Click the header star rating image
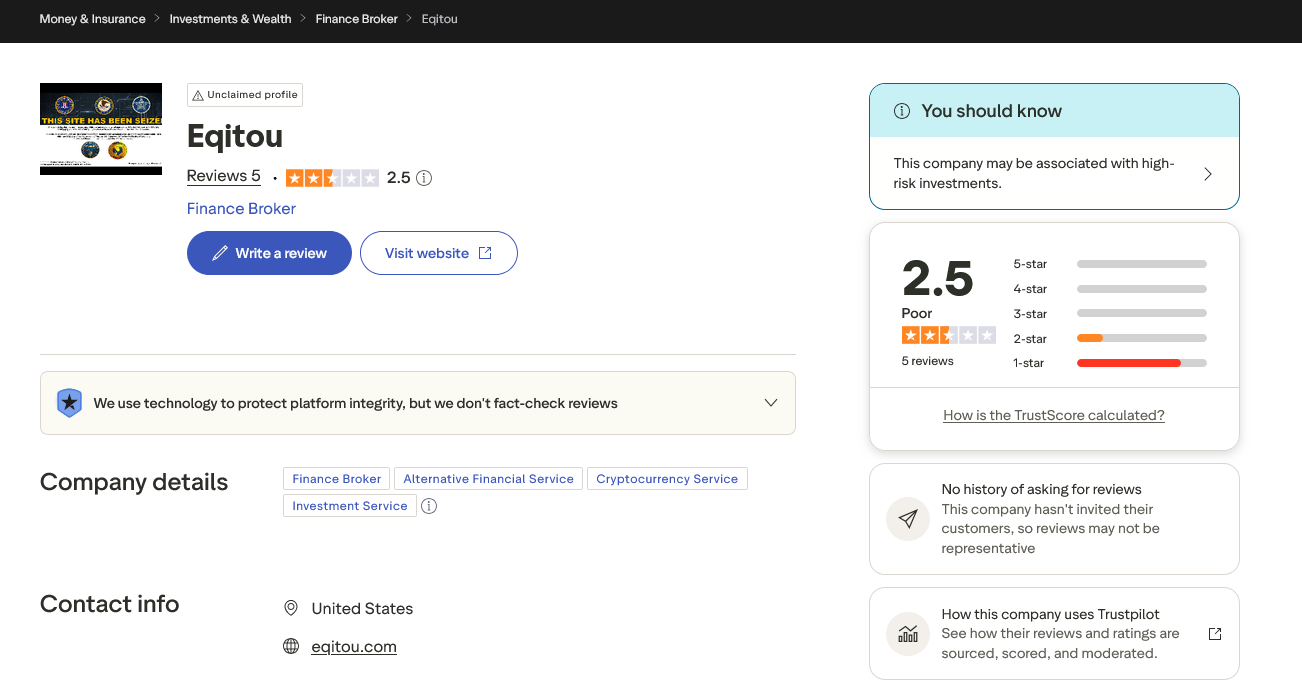Screen dimensions: 1302x690 (x=332, y=178)
